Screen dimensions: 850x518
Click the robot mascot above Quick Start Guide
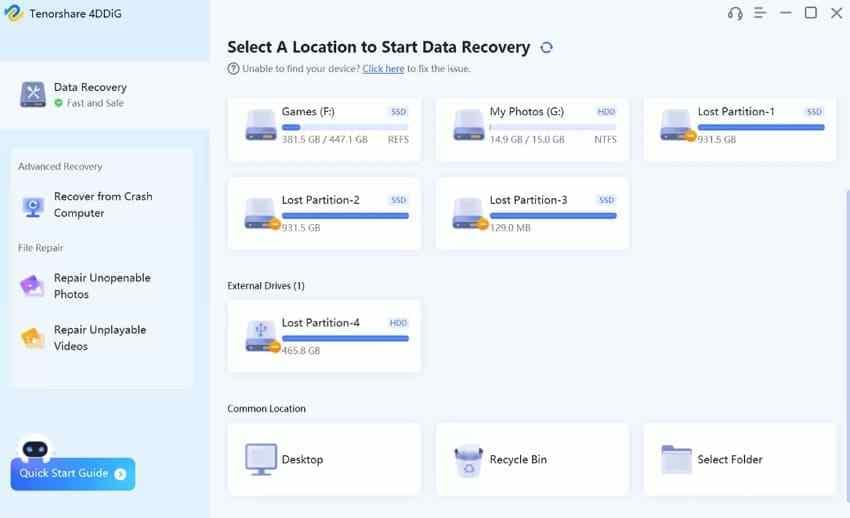click(x=35, y=448)
